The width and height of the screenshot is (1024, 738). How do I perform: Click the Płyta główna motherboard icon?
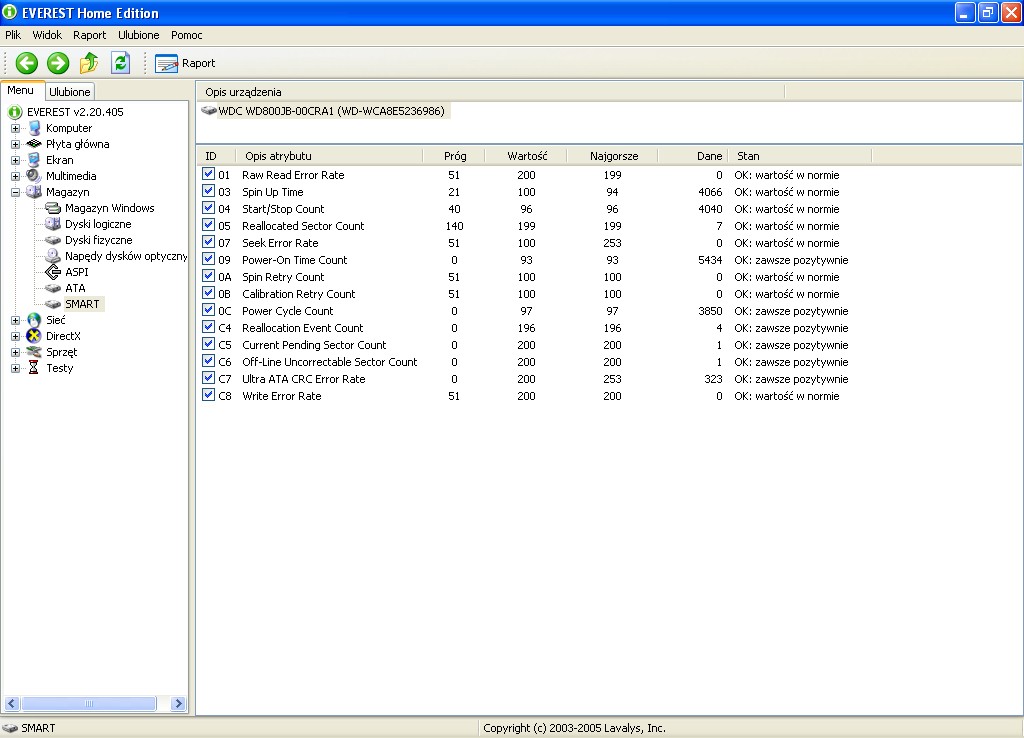[34, 144]
